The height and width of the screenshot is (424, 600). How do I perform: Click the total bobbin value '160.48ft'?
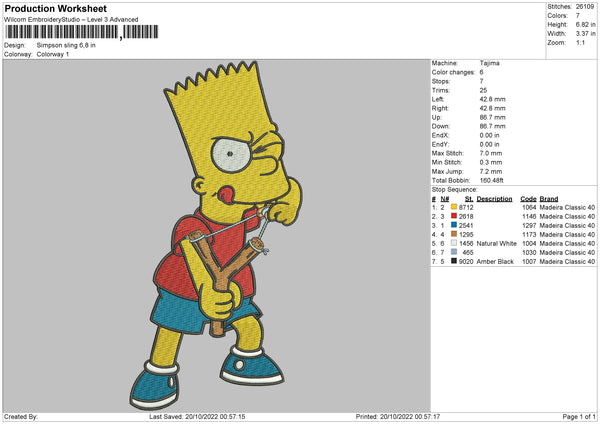492,180
